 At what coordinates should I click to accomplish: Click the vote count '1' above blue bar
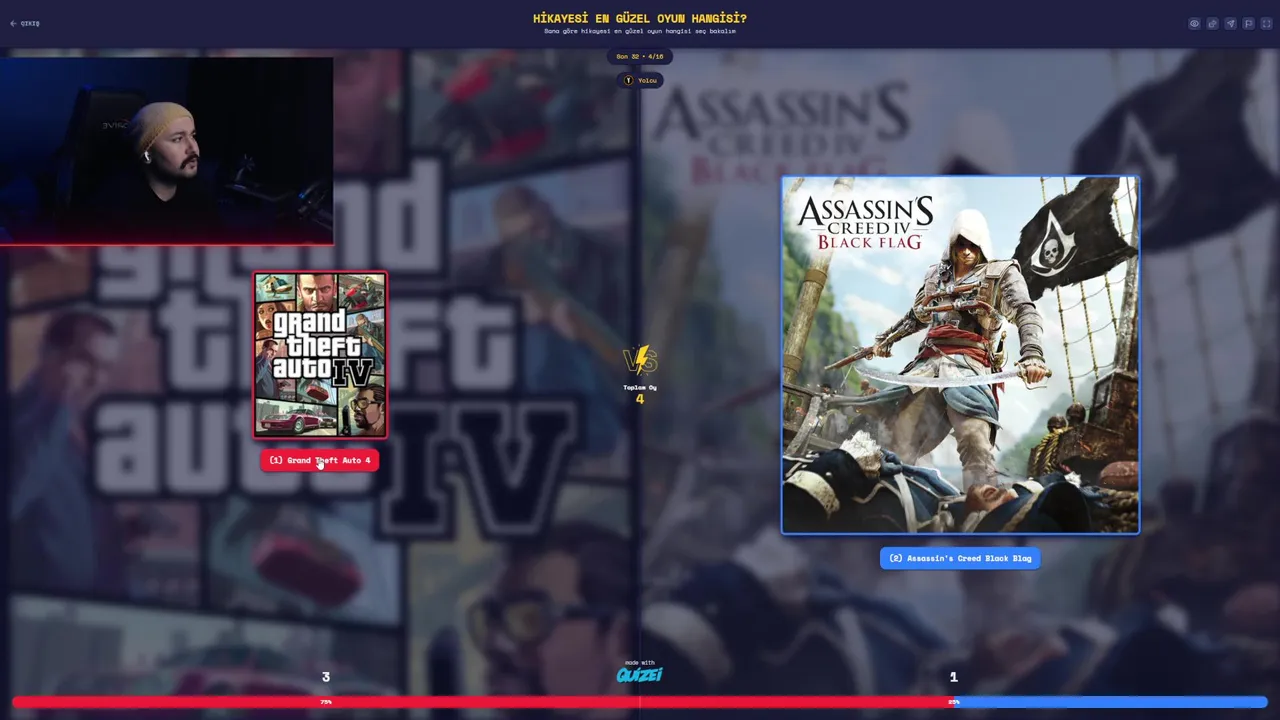[953, 677]
